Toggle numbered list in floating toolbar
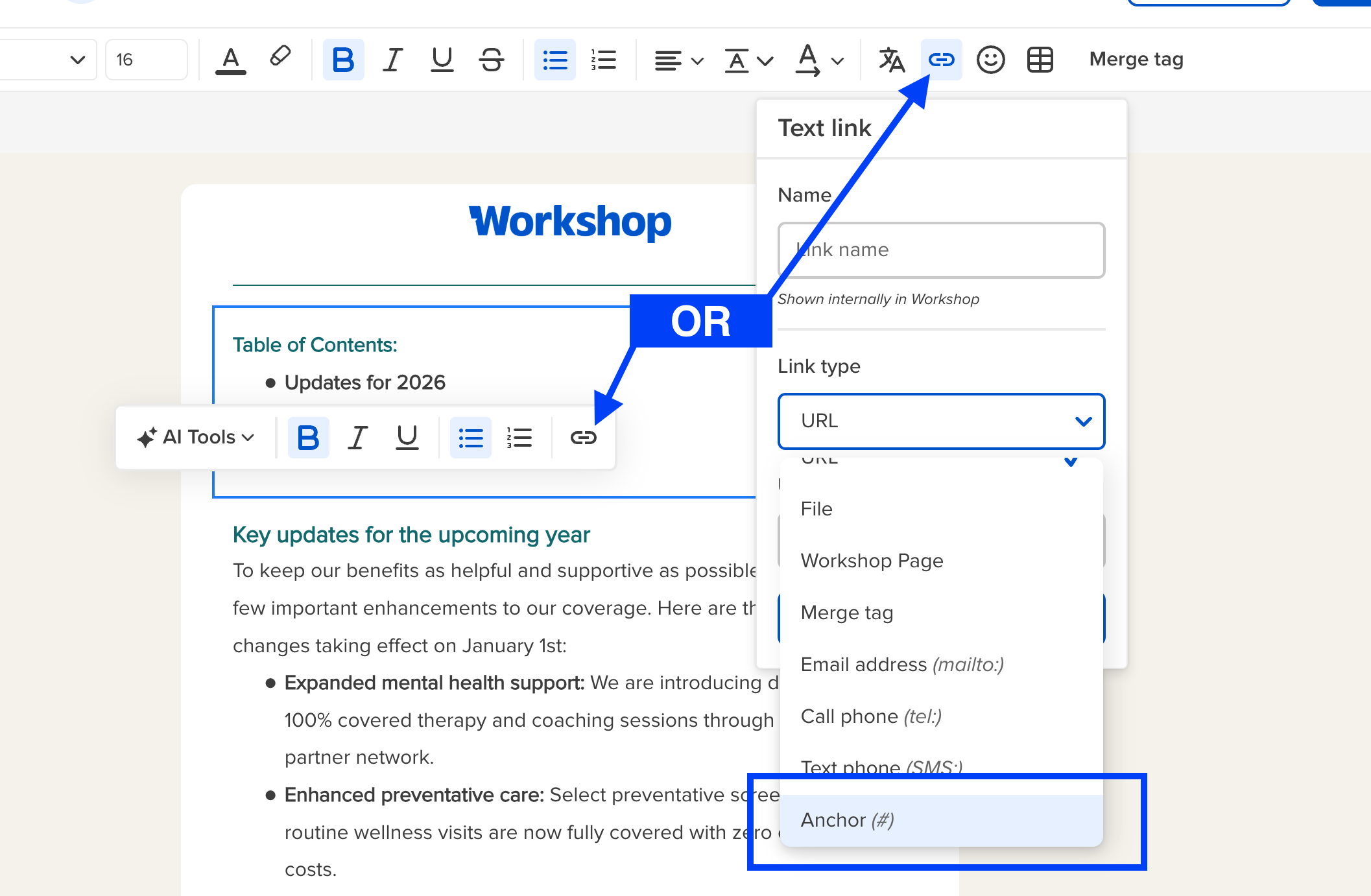 pos(519,438)
